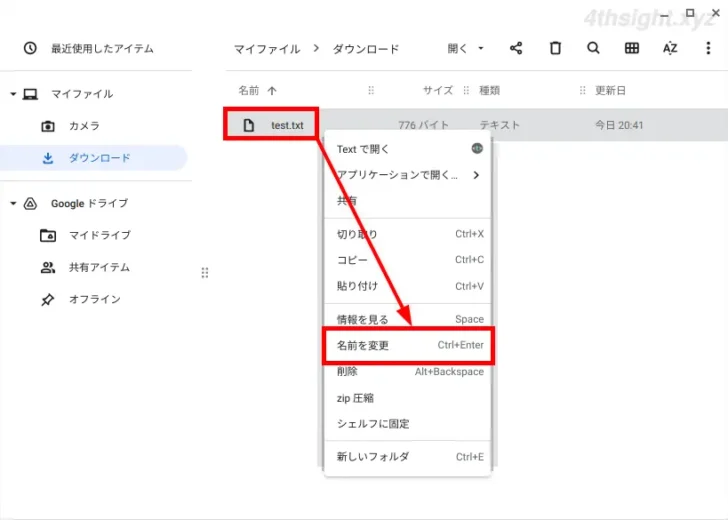Choose 新しいフォルダ menu entry
Image resolution: width=728 pixels, height=520 pixels.
pos(407,457)
